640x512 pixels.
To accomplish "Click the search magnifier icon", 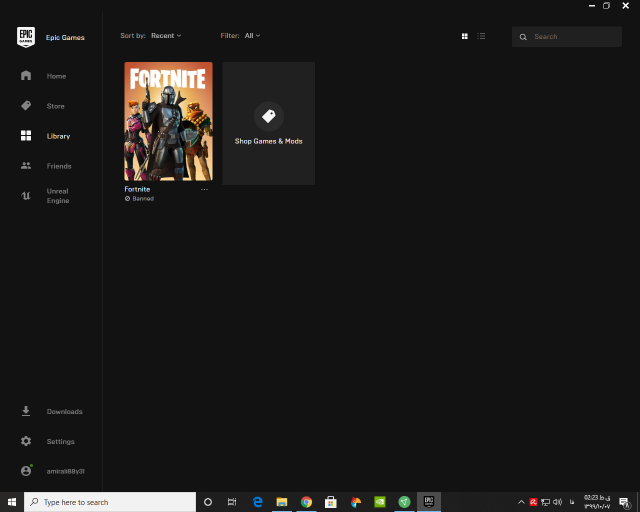I will coord(523,37).
